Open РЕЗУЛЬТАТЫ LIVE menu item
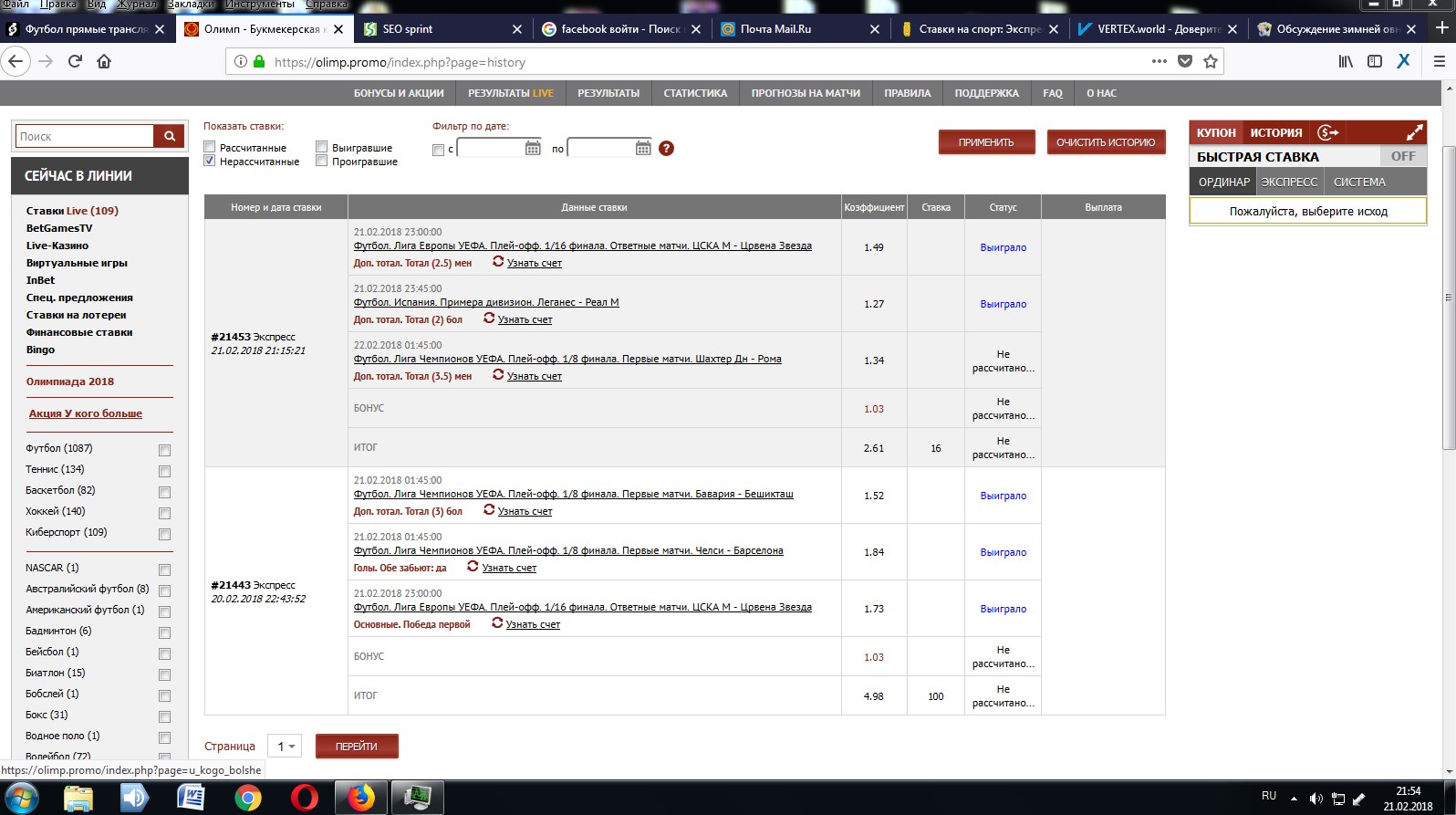This screenshot has width=1456, height=815. click(511, 93)
